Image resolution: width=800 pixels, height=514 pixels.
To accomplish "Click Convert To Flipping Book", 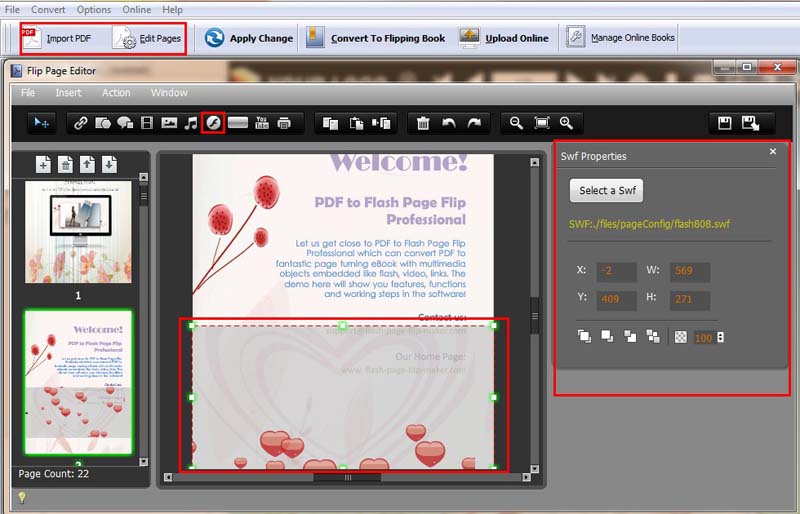I will click(375, 38).
